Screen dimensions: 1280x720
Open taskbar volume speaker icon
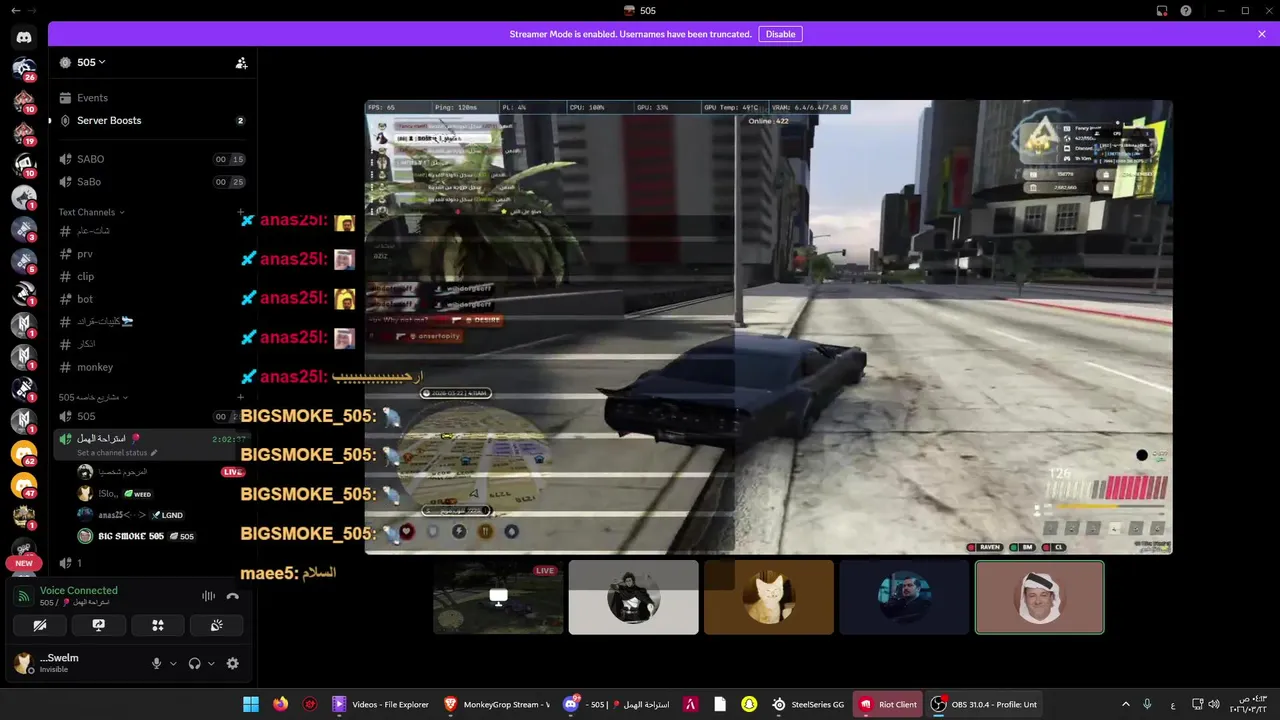(1213, 704)
